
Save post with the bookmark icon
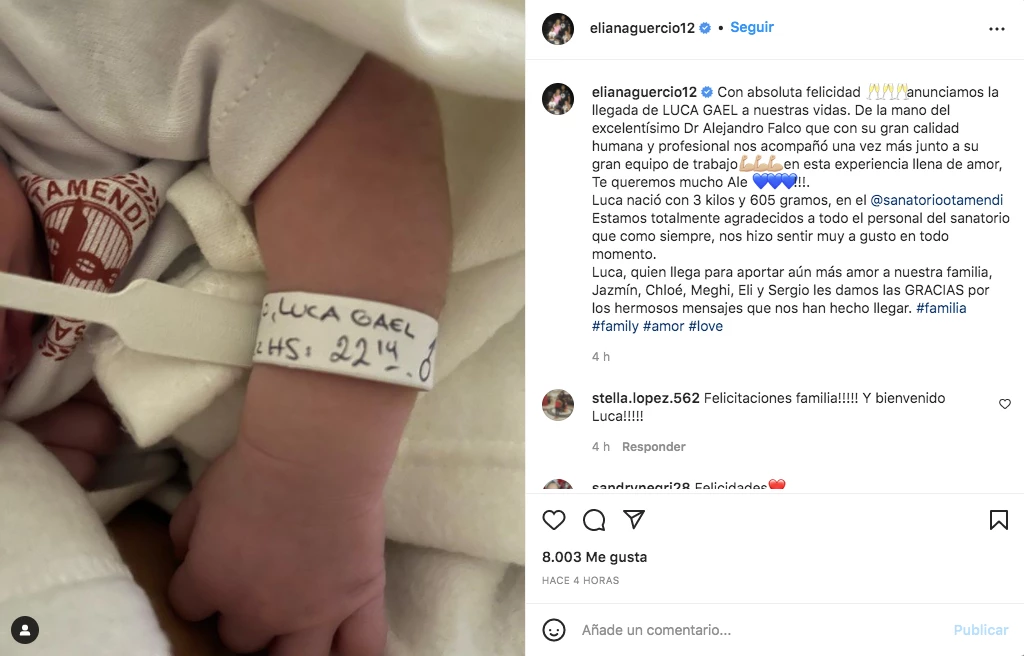point(999,520)
